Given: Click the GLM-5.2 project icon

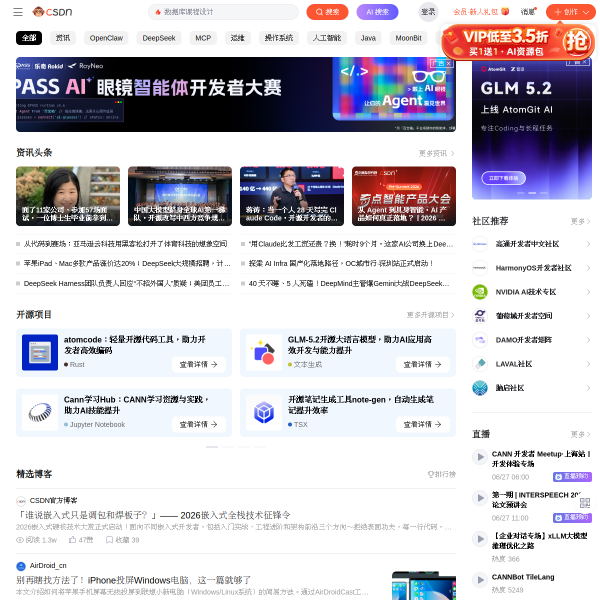Looking at the screenshot, I should (264, 352).
